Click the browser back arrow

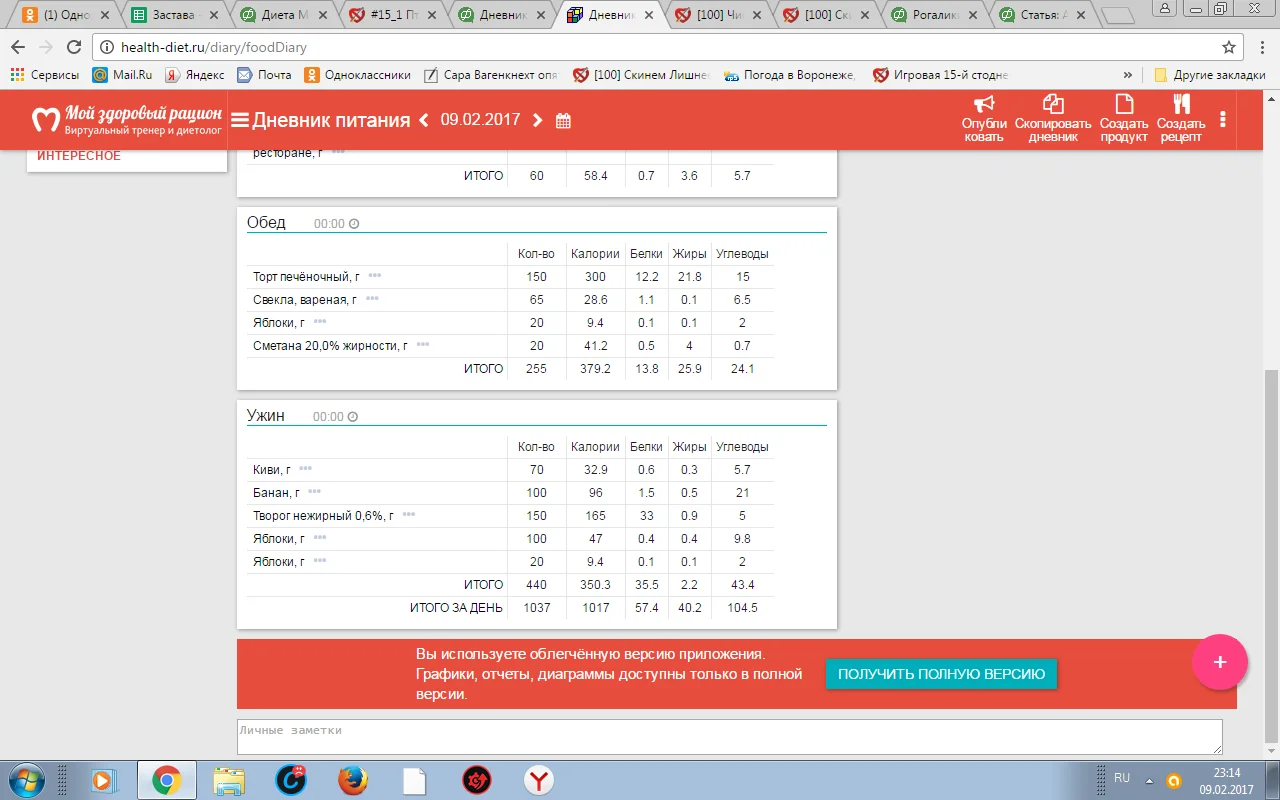click(18, 47)
